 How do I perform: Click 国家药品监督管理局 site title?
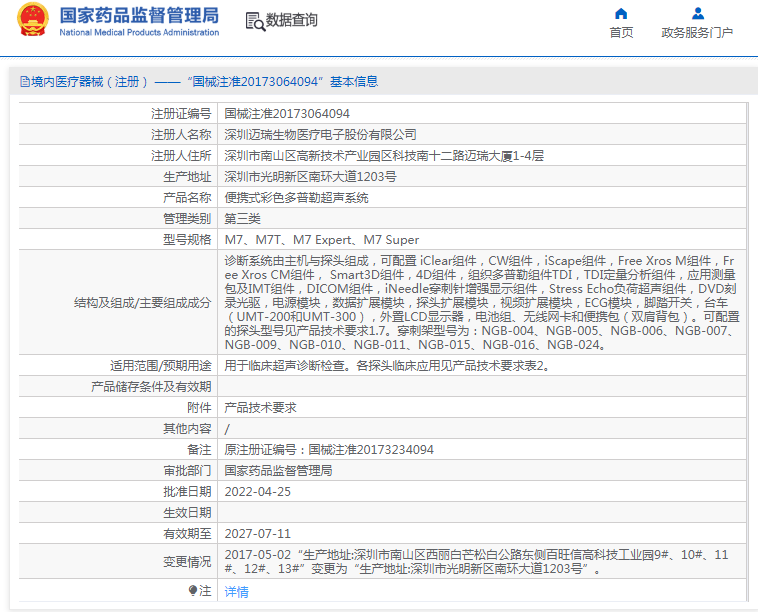click(139, 15)
